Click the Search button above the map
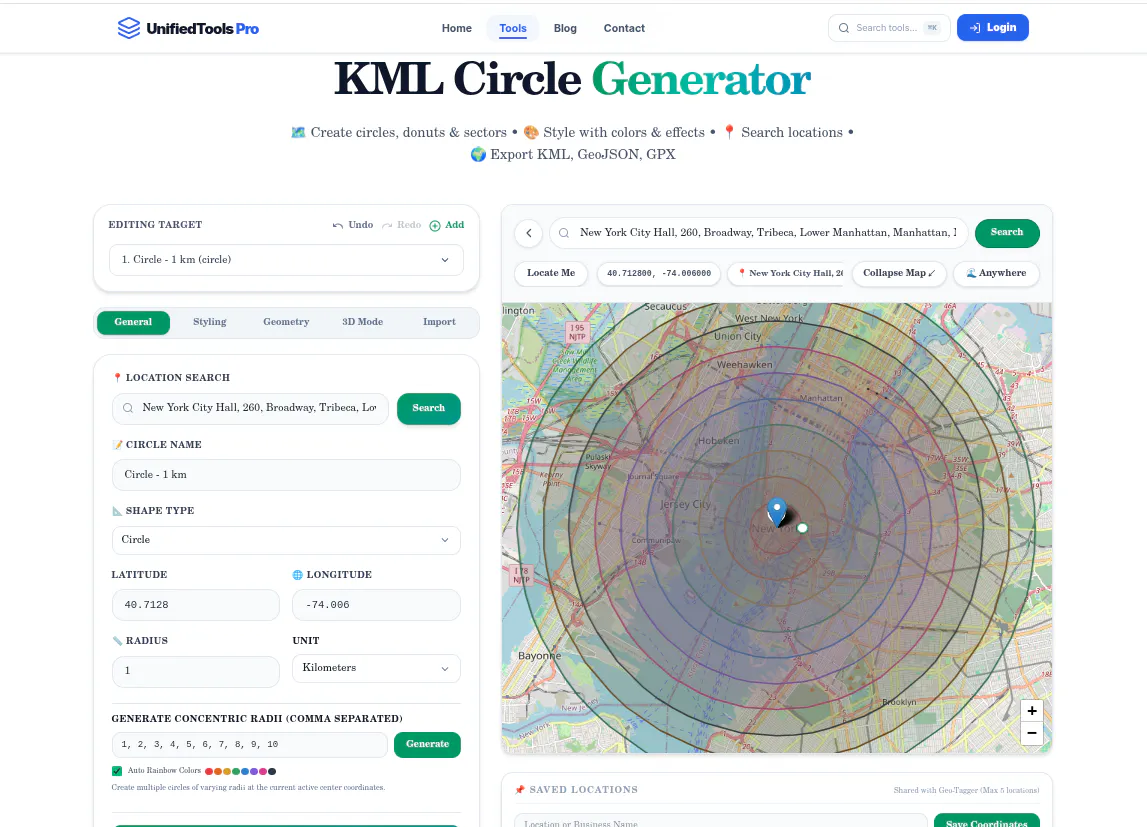The image size is (1147, 827). 1007,233
